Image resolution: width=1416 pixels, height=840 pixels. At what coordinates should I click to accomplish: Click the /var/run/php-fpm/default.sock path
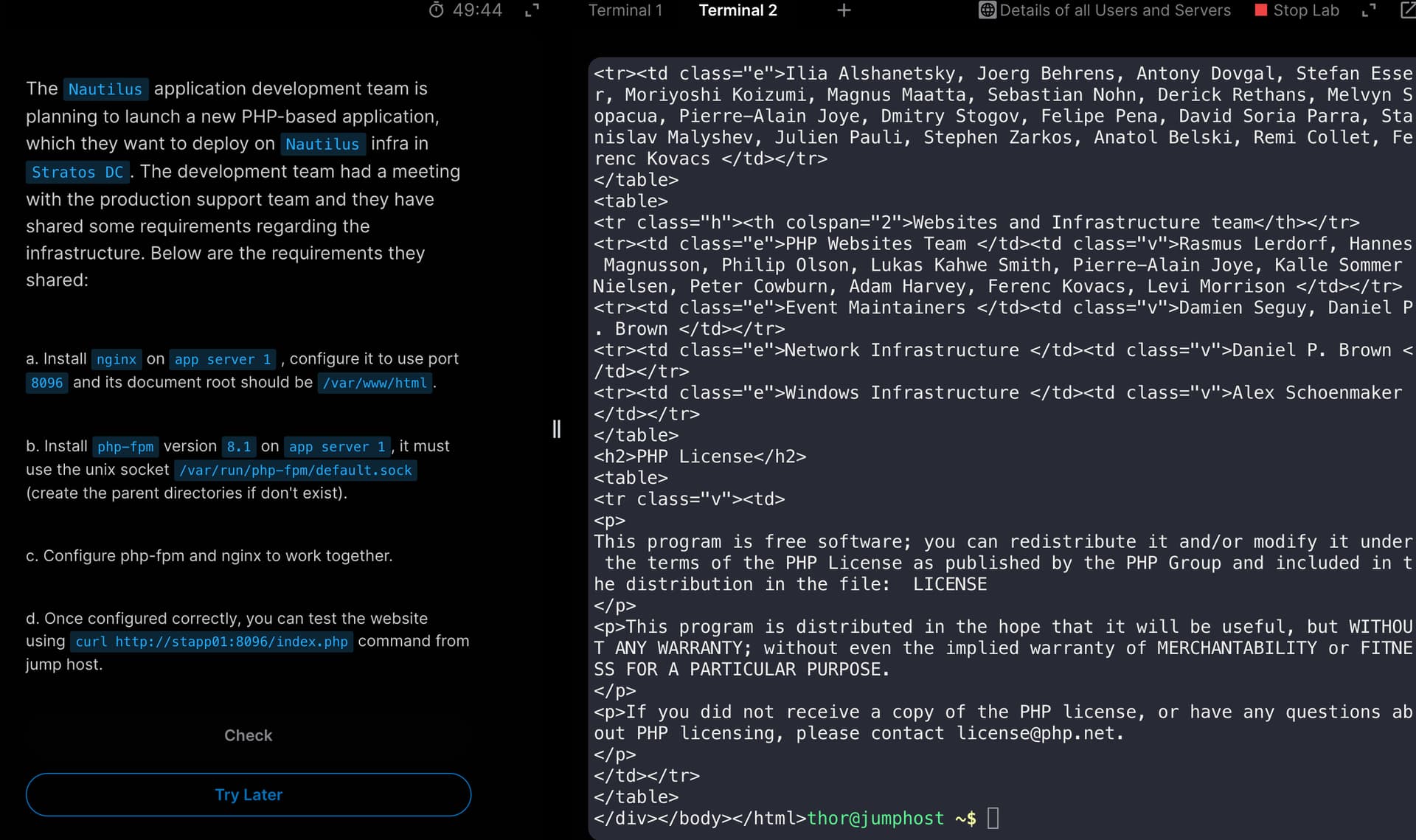tap(296, 470)
